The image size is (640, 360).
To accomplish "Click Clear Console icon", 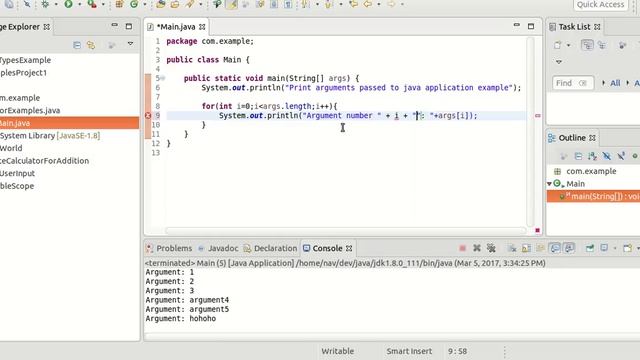I will click(512, 248).
